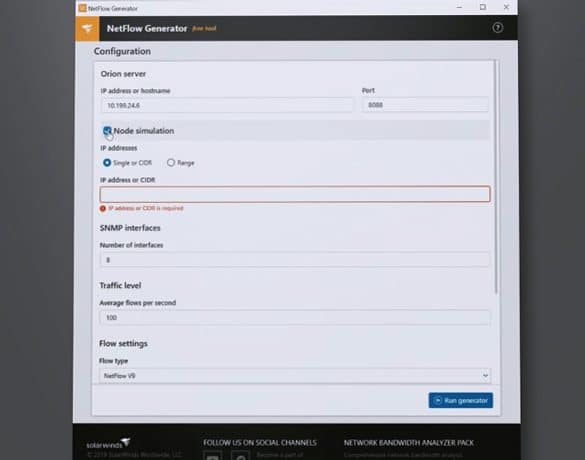The image size is (585, 460).
Task: Click the Configuration panel vertical scrollbar
Action: (496, 177)
